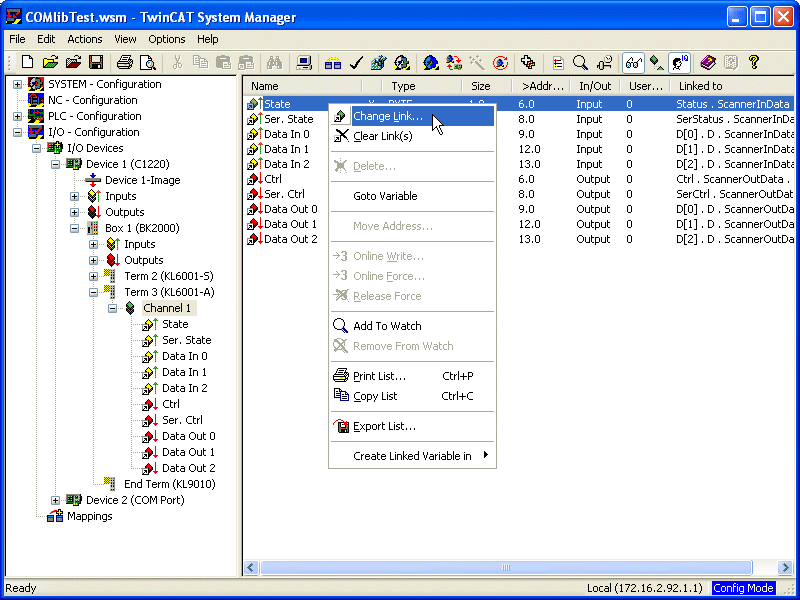Click the Config Mode status bar indicator
800x600 pixels.
point(743,588)
